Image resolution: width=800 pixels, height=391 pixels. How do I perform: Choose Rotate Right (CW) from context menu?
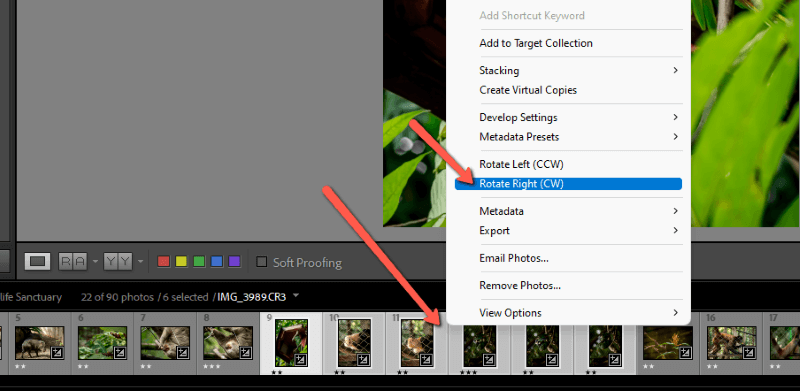[568, 184]
